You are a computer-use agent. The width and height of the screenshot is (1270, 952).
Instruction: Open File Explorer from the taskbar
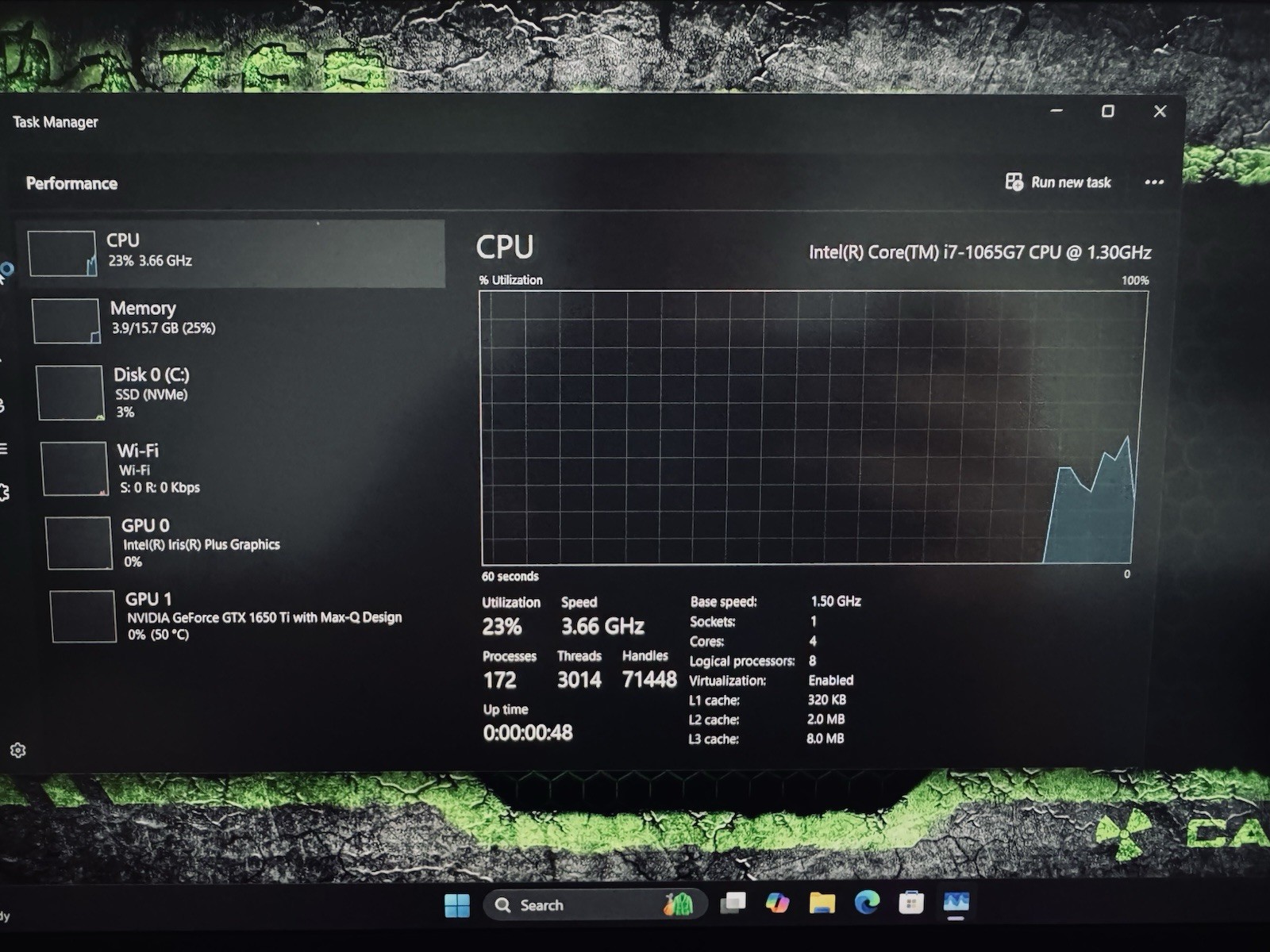click(822, 903)
